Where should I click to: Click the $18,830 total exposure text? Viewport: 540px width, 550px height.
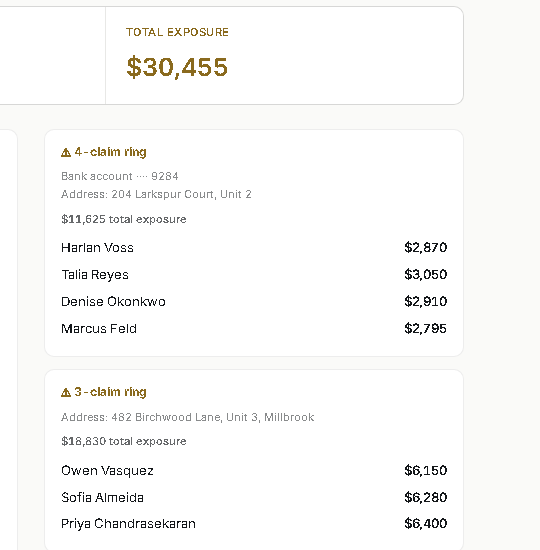tap(124, 441)
